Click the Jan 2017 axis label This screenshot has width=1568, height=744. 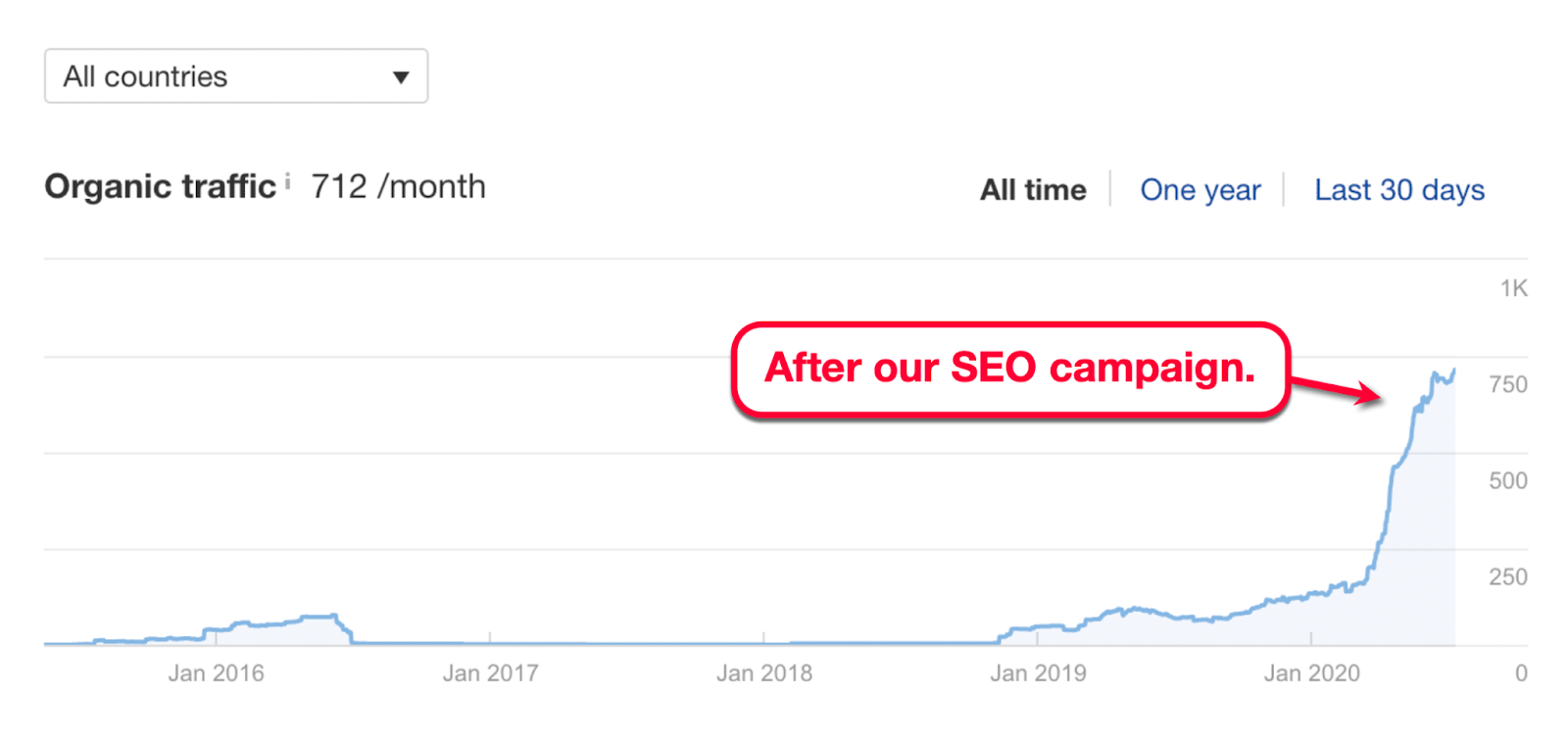(x=490, y=673)
